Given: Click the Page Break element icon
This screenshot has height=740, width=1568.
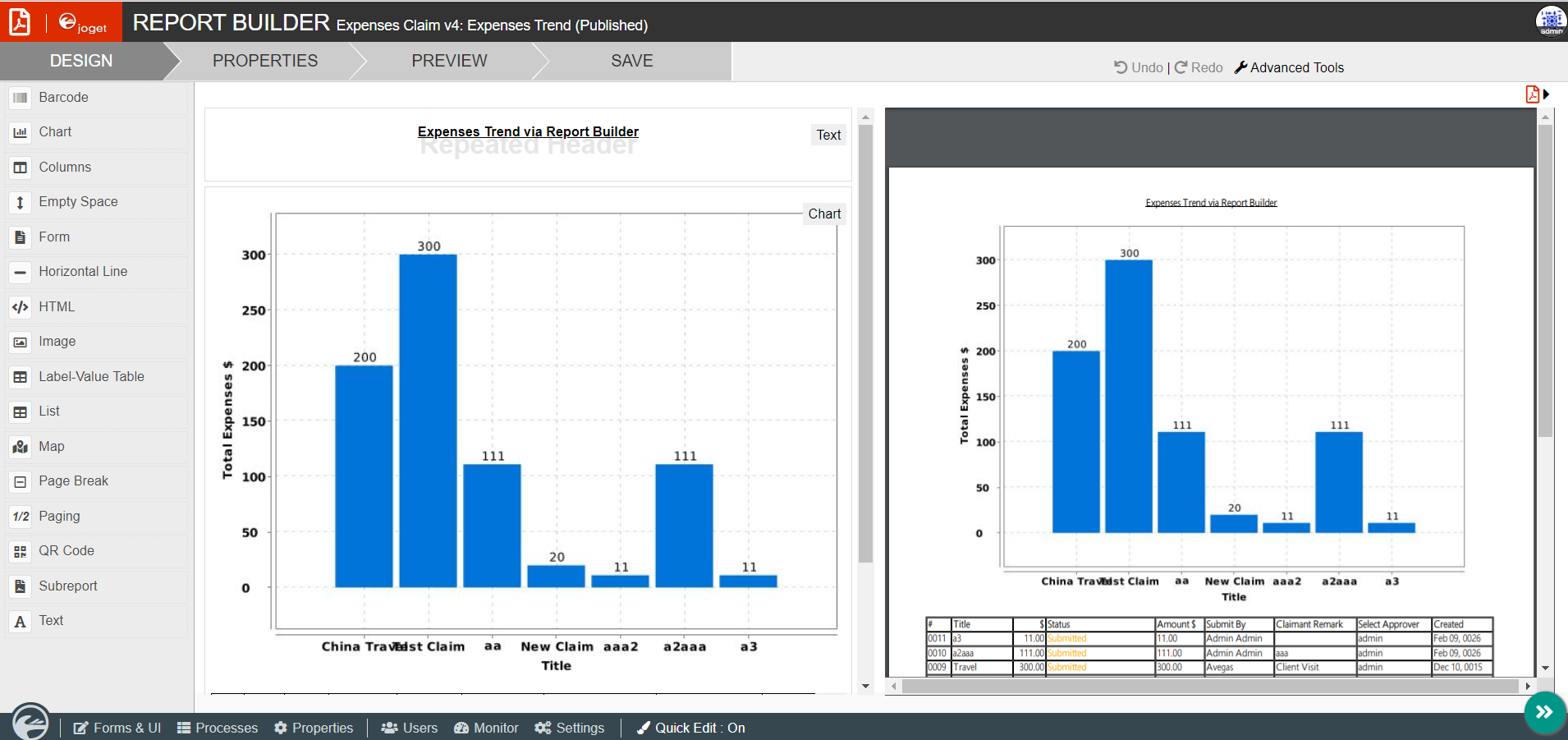Looking at the screenshot, I should point(21,482).
